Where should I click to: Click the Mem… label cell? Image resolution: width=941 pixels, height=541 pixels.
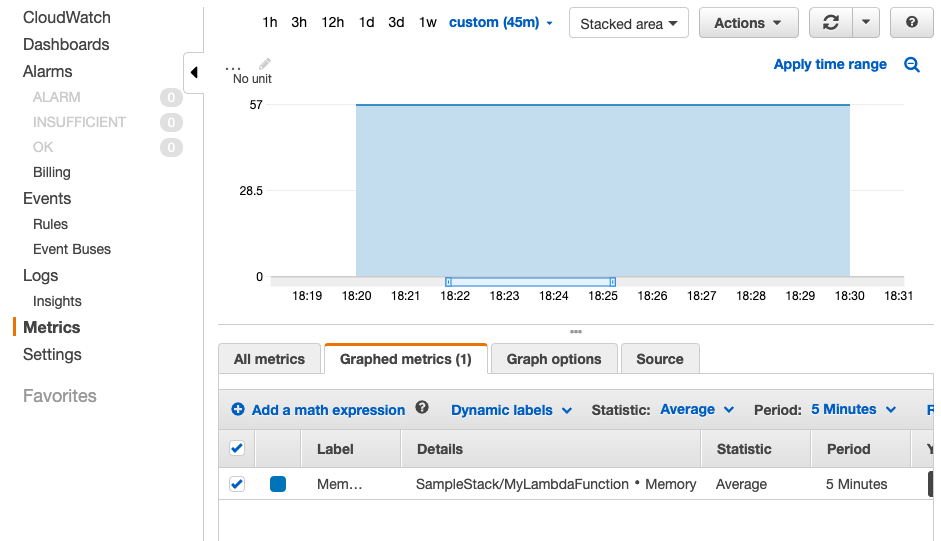(x=340, y=484)
